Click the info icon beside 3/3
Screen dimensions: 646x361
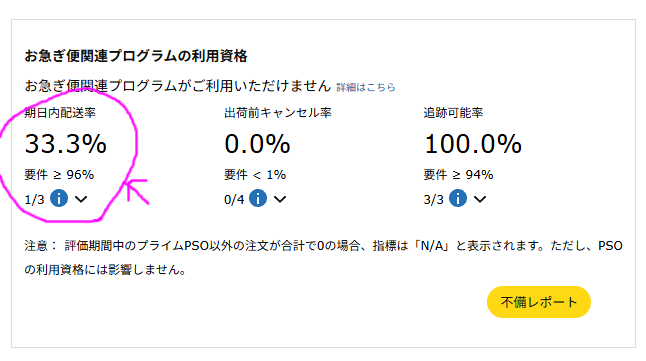pos(458,198)
